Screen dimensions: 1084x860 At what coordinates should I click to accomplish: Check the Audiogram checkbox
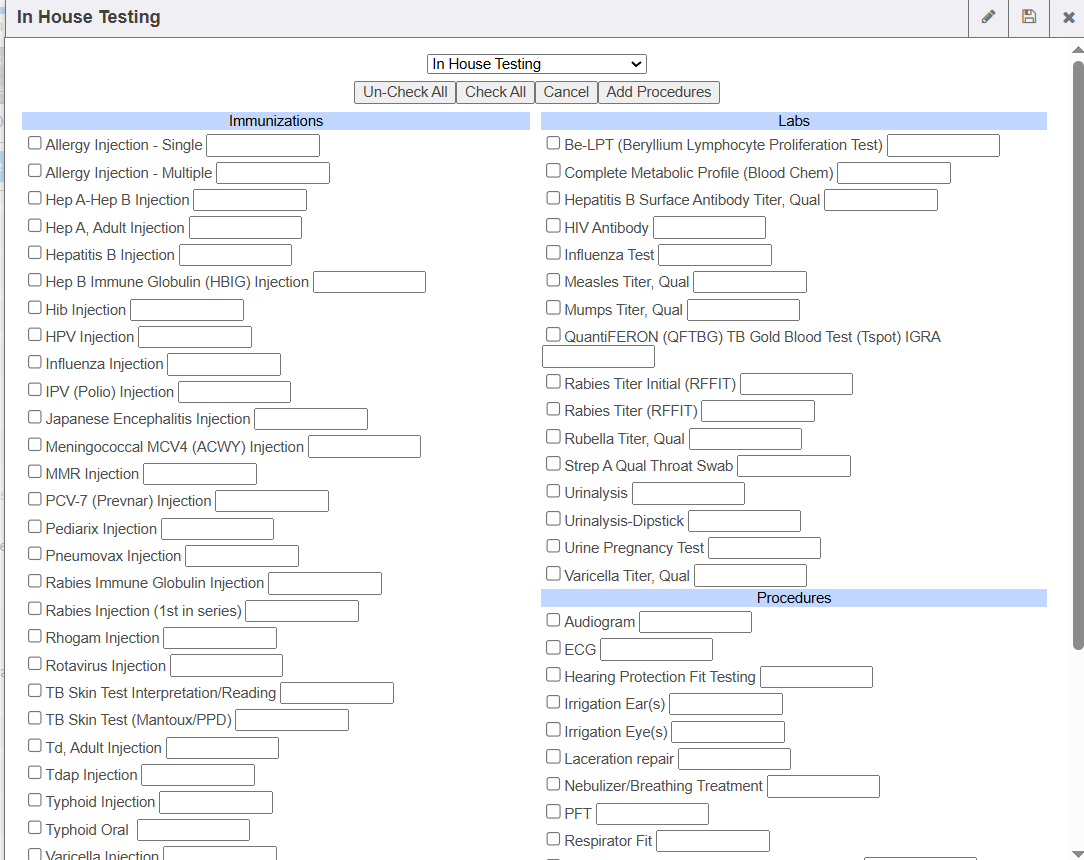(x=553, y=620)
